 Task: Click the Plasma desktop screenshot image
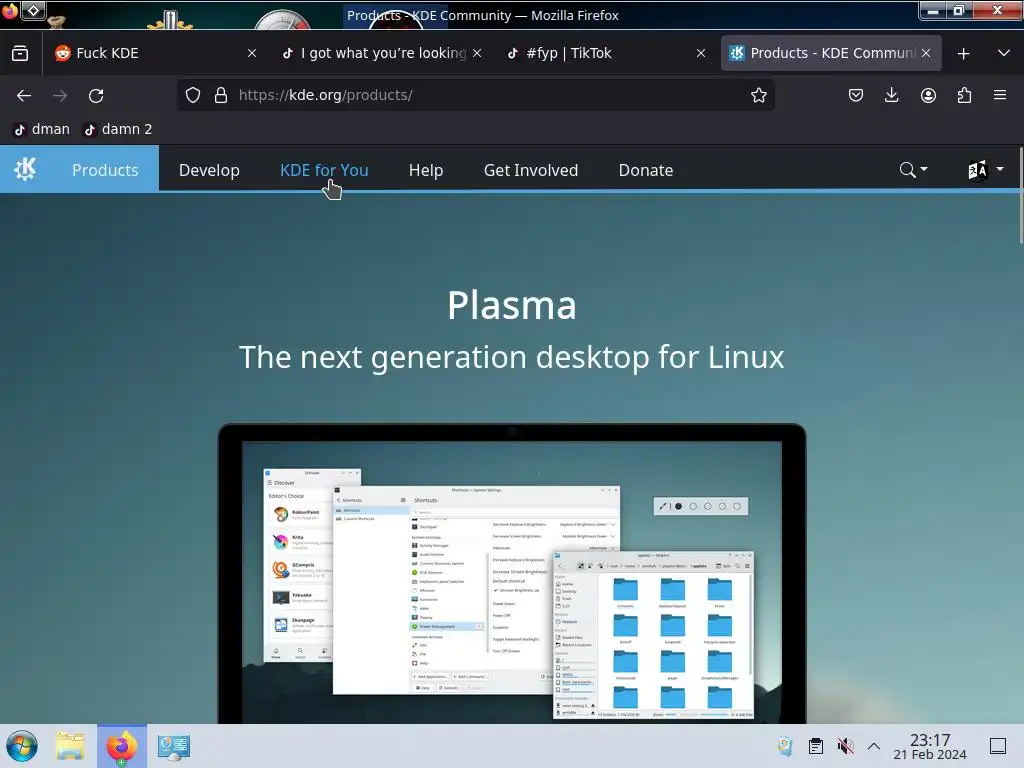click(x=512, y=573)
